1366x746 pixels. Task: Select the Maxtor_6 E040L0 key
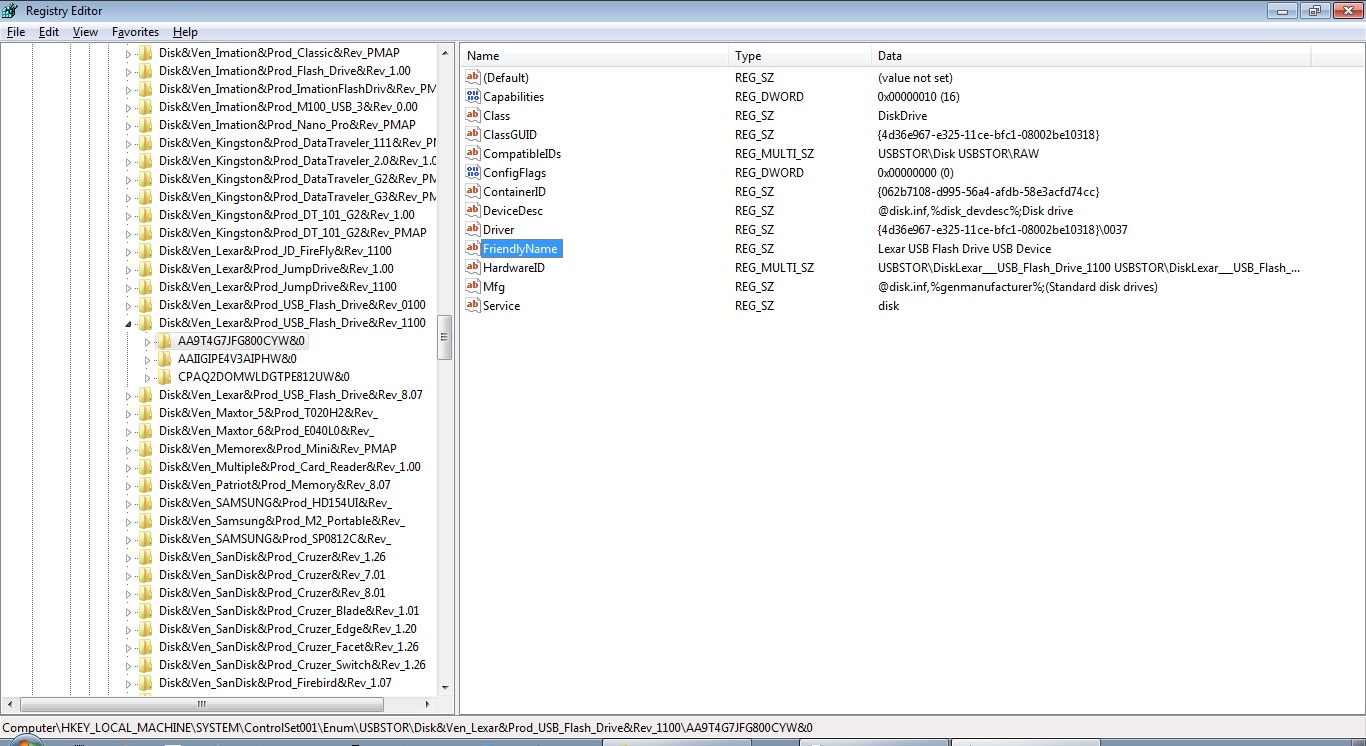(x=267, y=431)
